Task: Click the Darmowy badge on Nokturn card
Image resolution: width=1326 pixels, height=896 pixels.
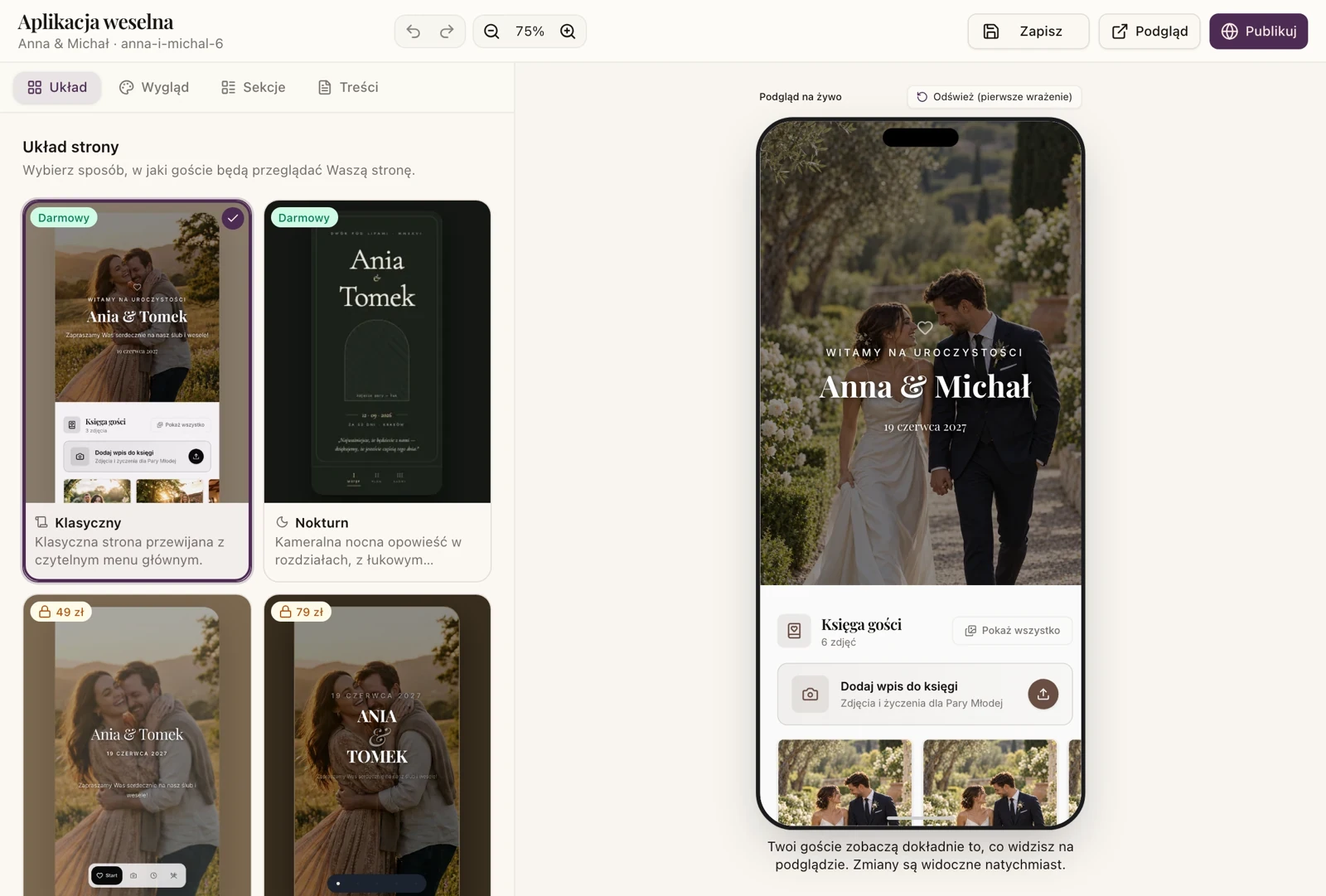Action: pyautogui.click(x=304, y=218)
